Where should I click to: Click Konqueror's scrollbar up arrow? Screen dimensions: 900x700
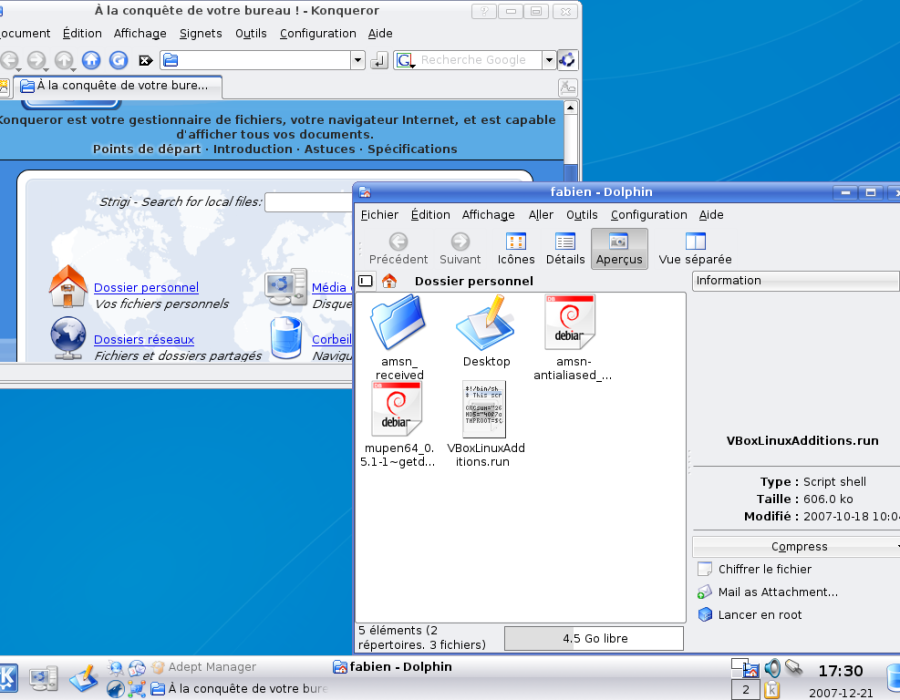click(x=571, y=108)
